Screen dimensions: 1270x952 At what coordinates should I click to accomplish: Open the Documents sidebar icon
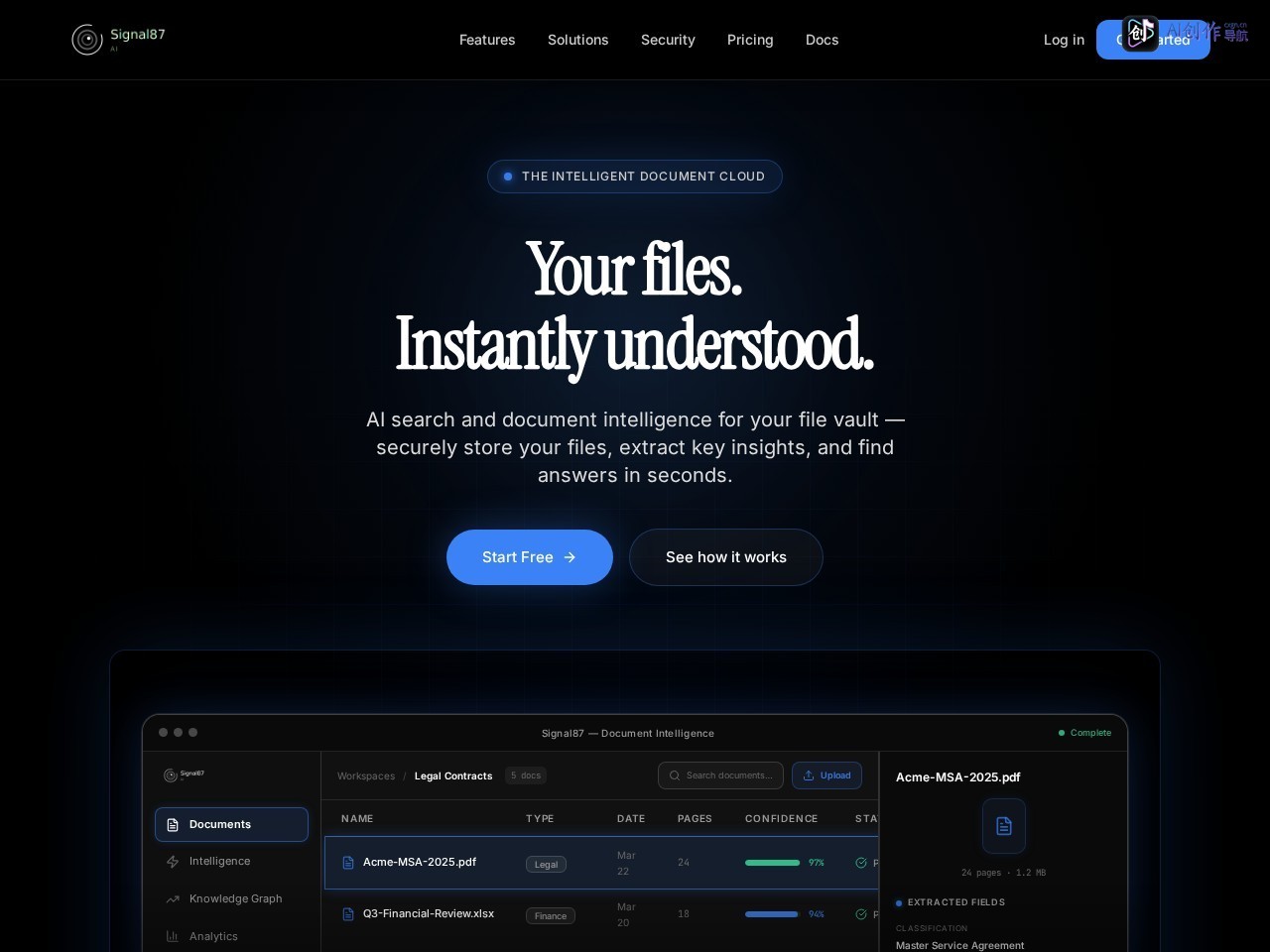173,825
